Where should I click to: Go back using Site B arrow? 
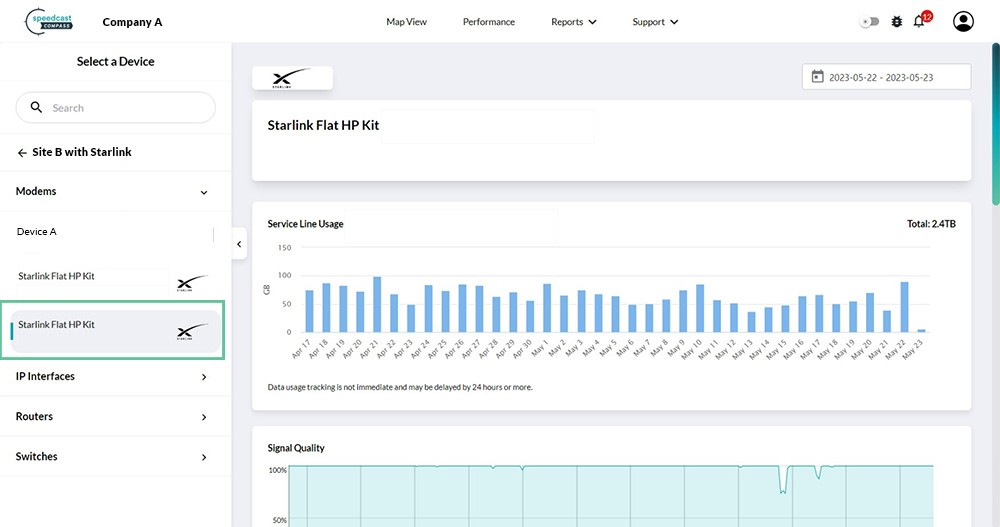pyautogui.click(x=22, y=152)
